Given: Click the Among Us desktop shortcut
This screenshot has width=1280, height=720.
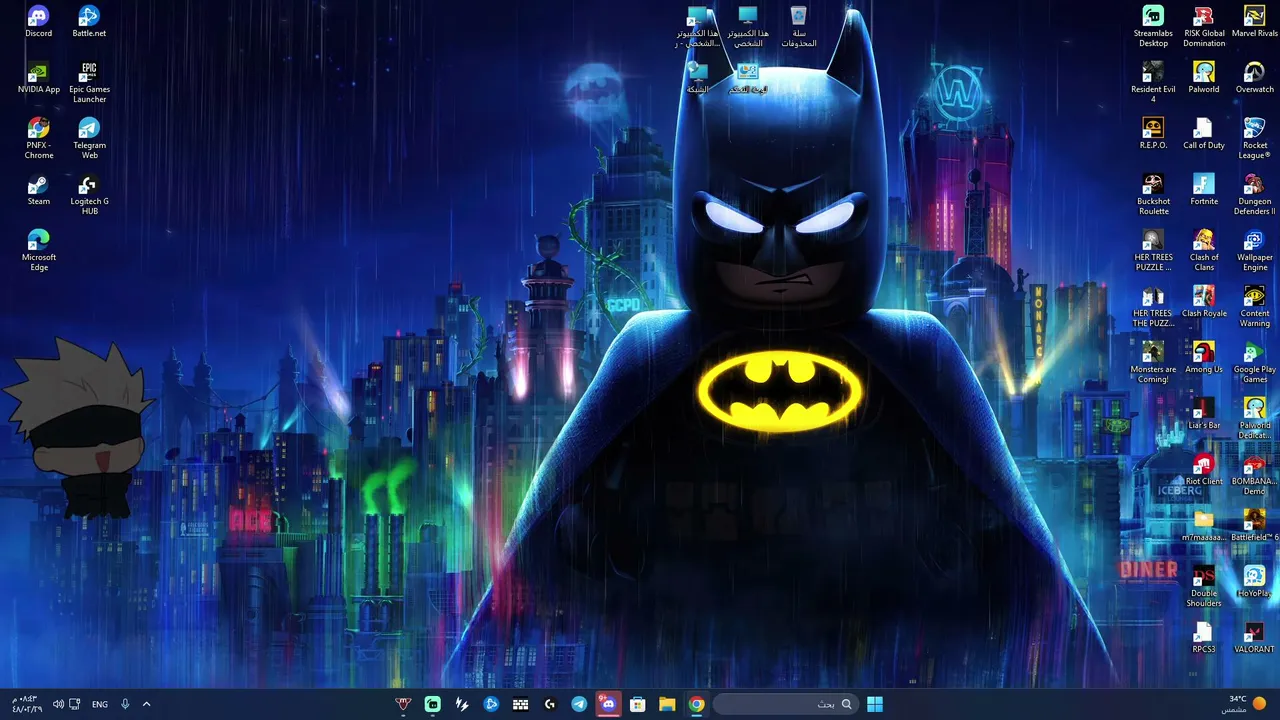Looking at the screenshot, I should coord(1204,357).
